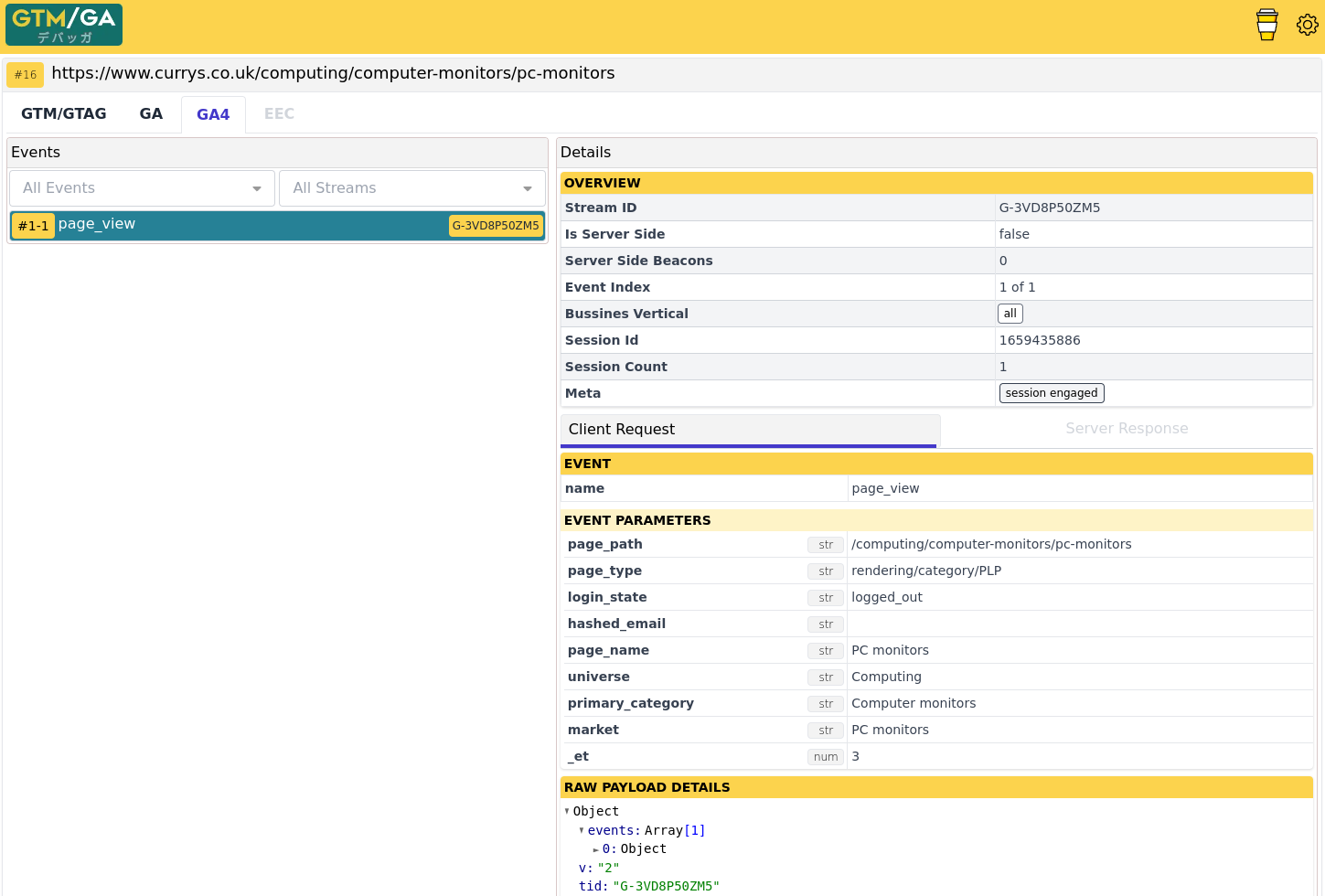1325x896 pixels.
Task: Click the GTM/GA debugger logo
Action: [x=64, y=25]
